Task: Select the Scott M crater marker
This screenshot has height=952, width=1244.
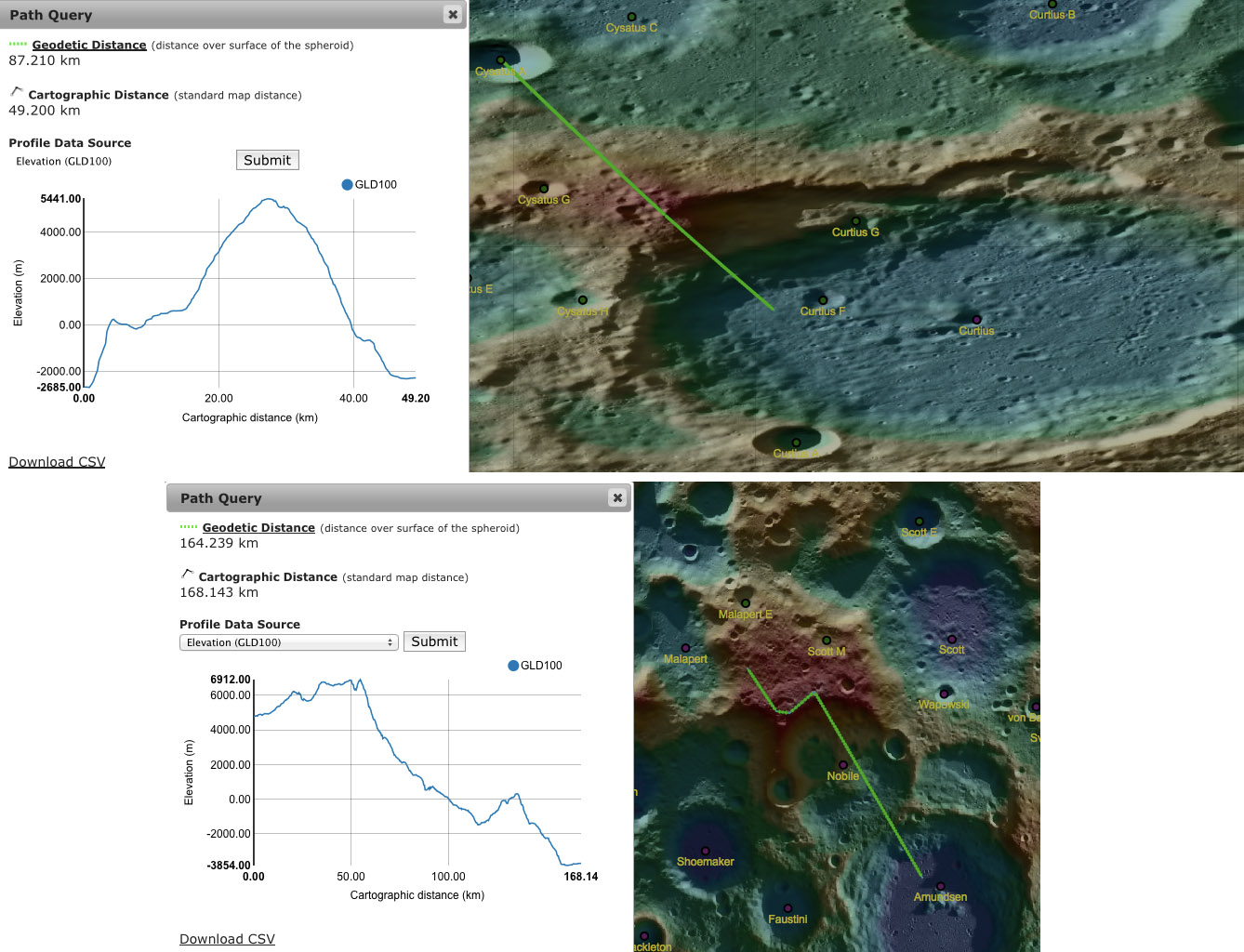Action: [826, 640]
